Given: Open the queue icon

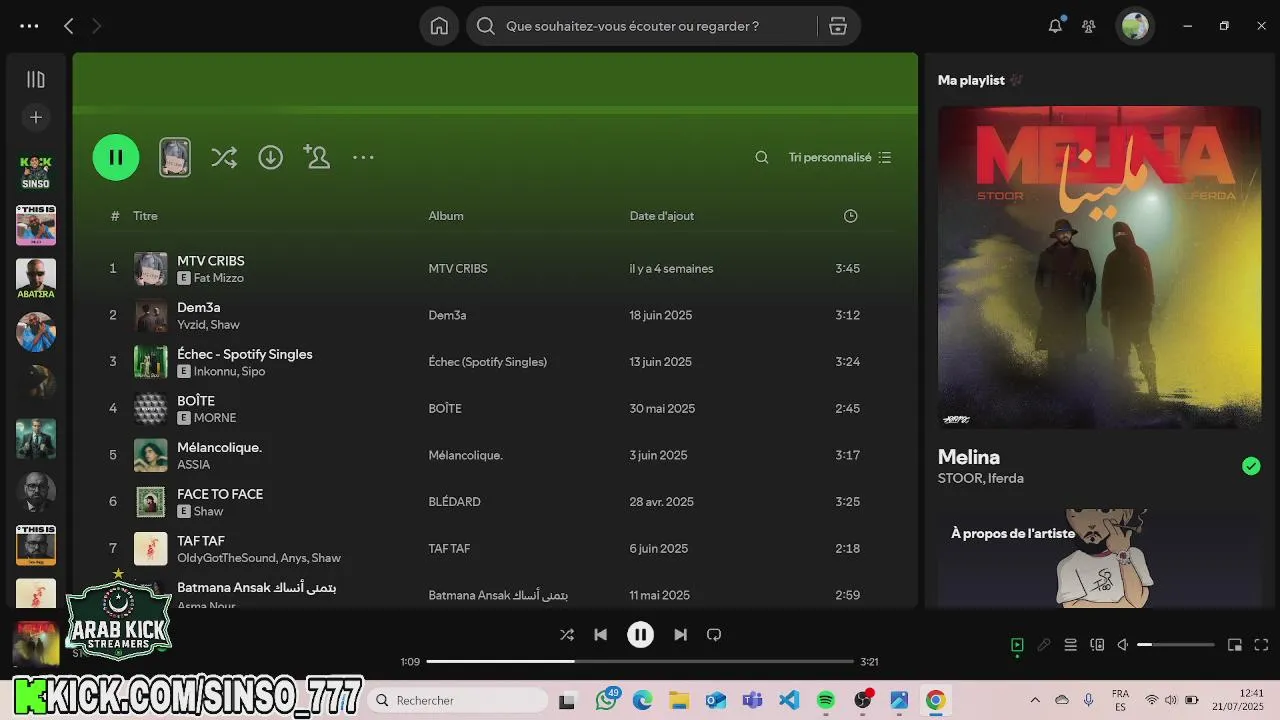Looking at the screenshot, I should pos(1070,645).
